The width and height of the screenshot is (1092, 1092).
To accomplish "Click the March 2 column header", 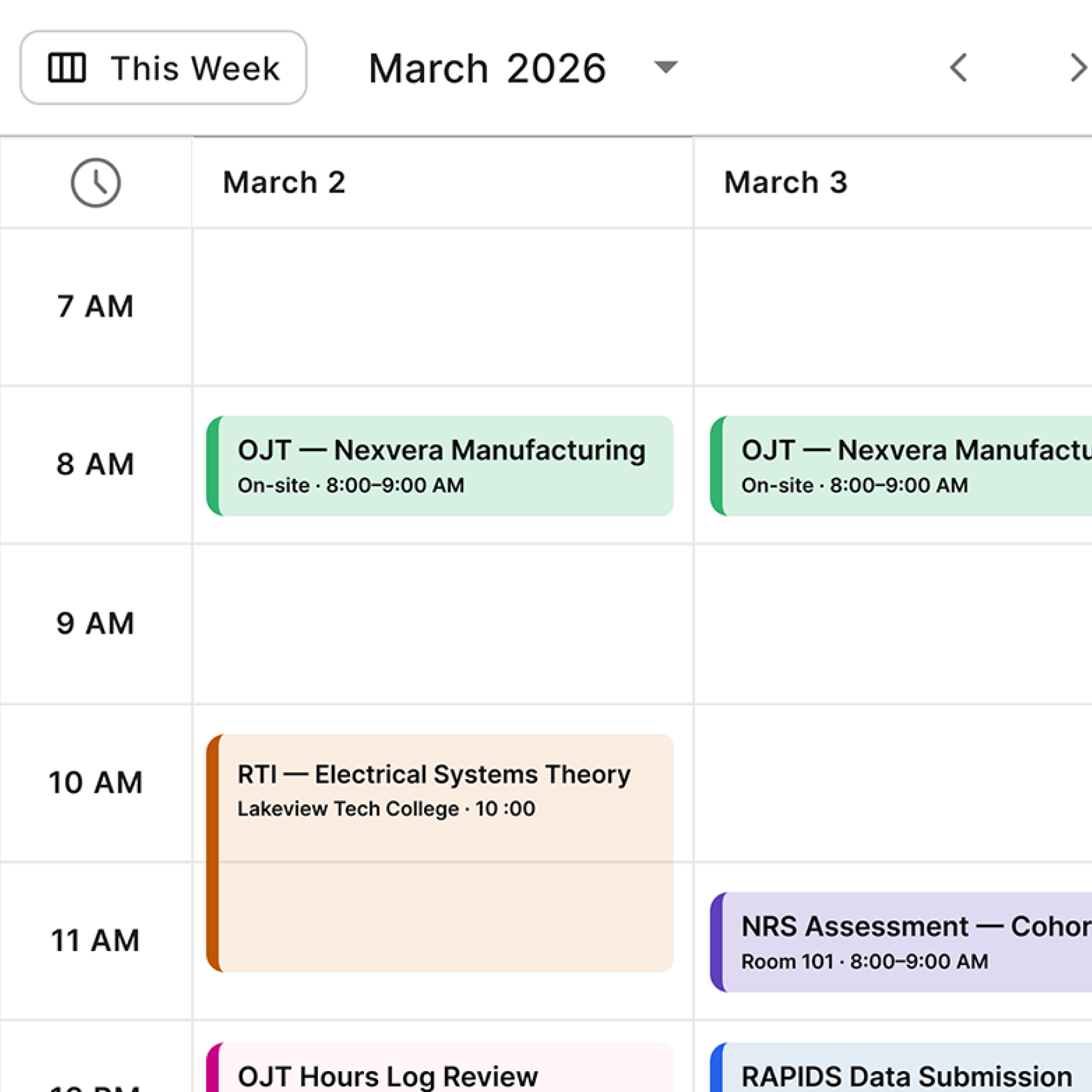I will (284, 183).
